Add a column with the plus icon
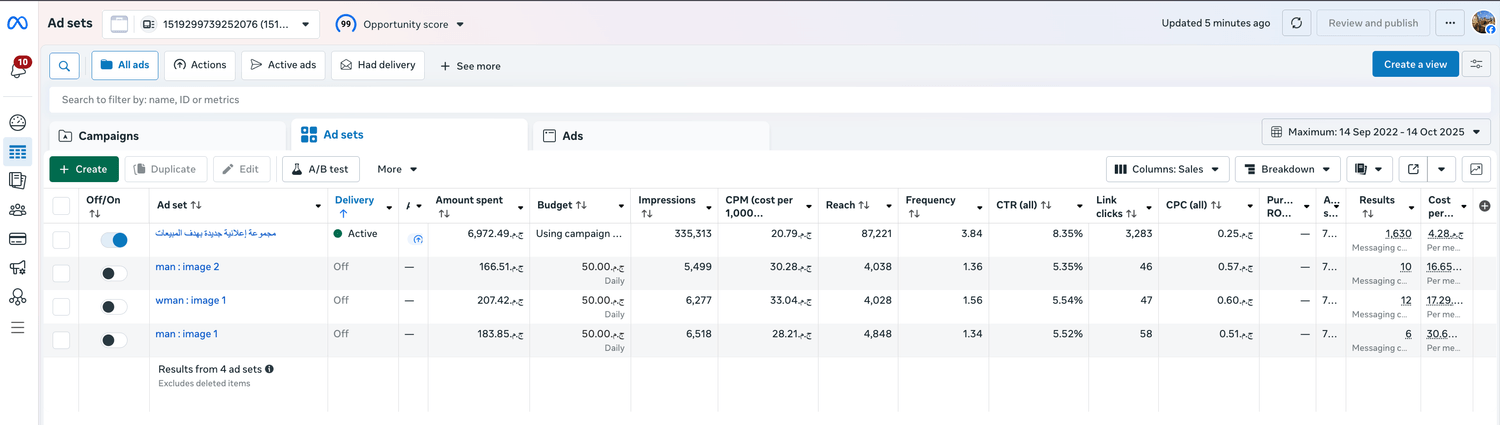This screenshot has width=1500, height=425. click(1484, 206)
